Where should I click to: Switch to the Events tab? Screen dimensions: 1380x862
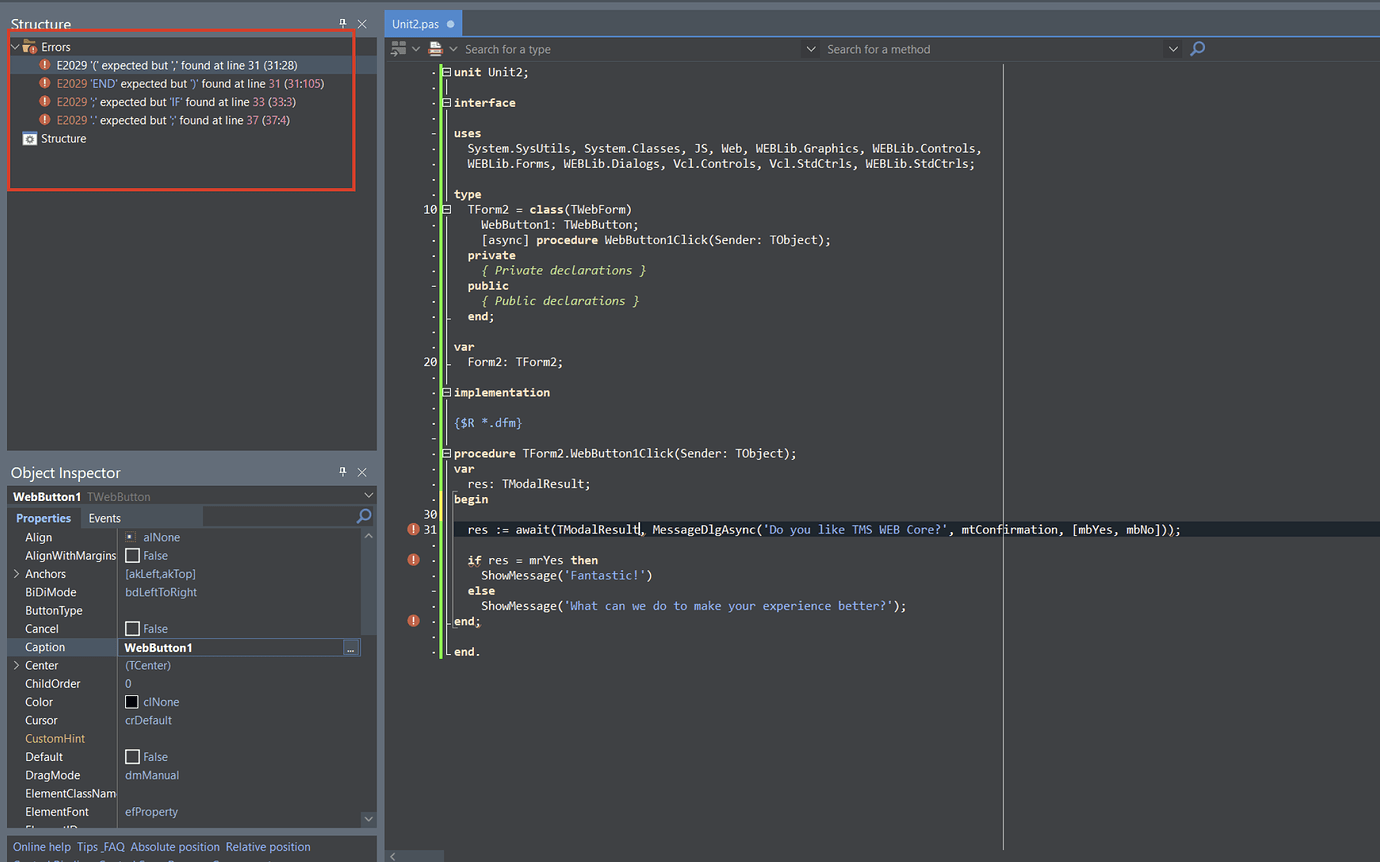(x=104, y=517)
